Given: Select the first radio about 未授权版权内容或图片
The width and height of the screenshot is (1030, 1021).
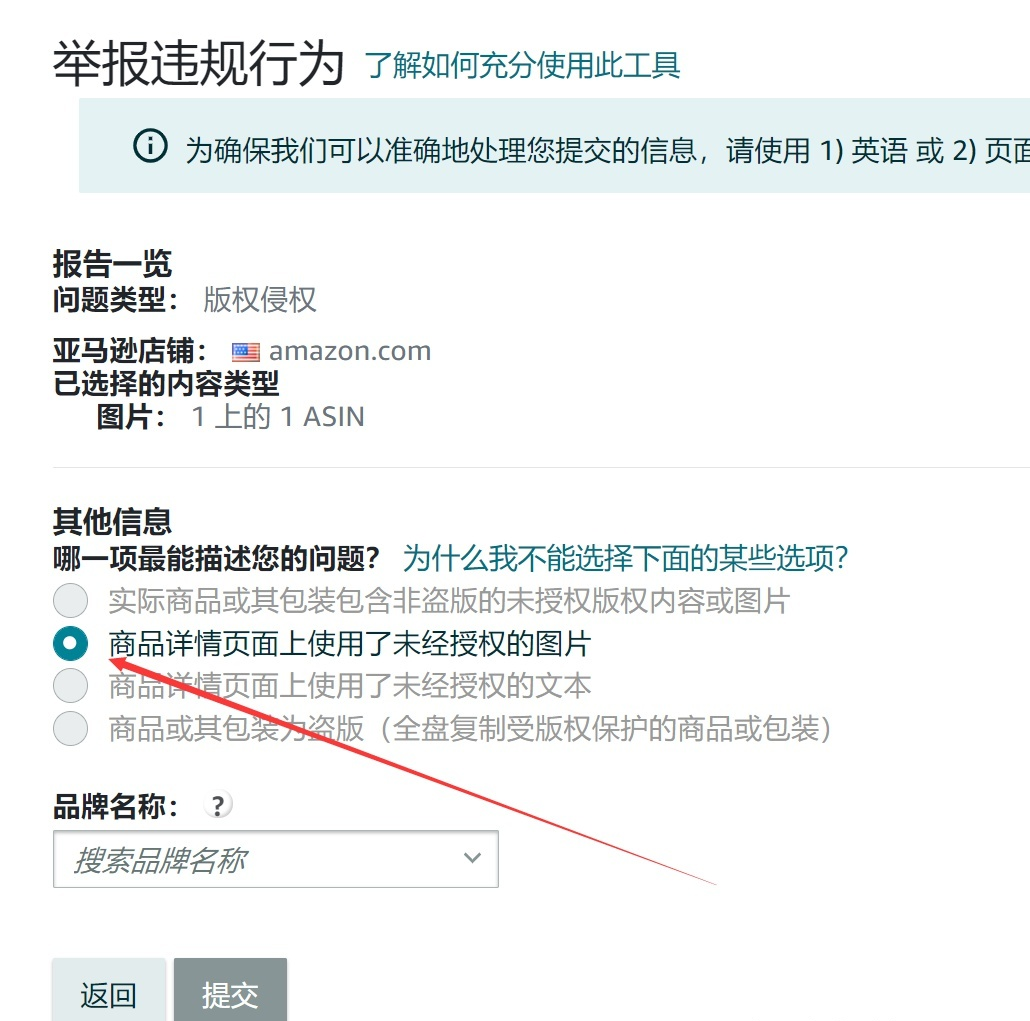Looking at the screenshot, I should coord(70,600).
